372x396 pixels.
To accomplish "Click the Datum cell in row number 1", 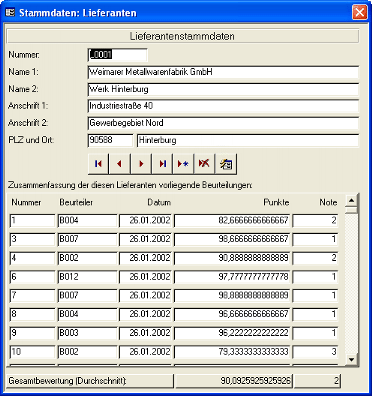I will point(145,221).
